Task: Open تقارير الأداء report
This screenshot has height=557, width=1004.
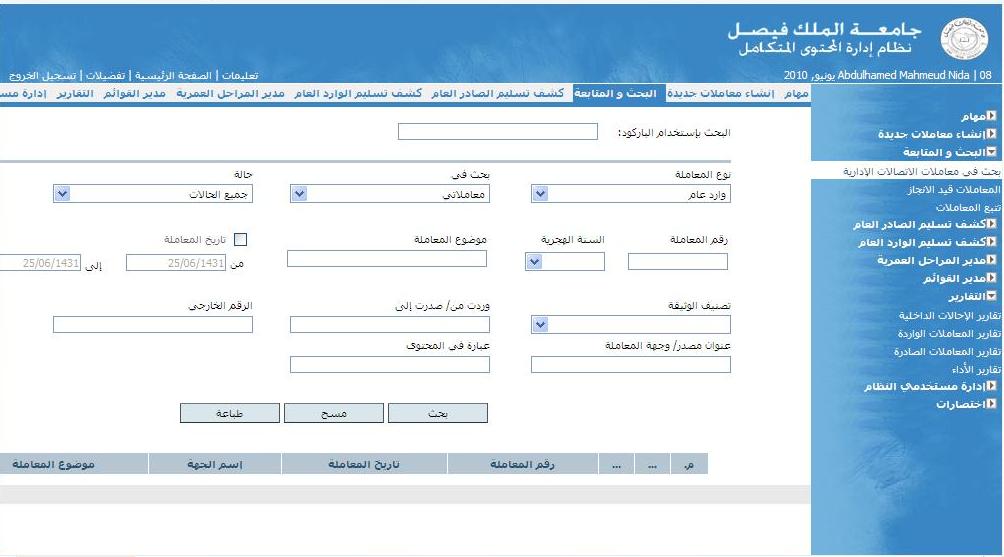Action: 976,369
